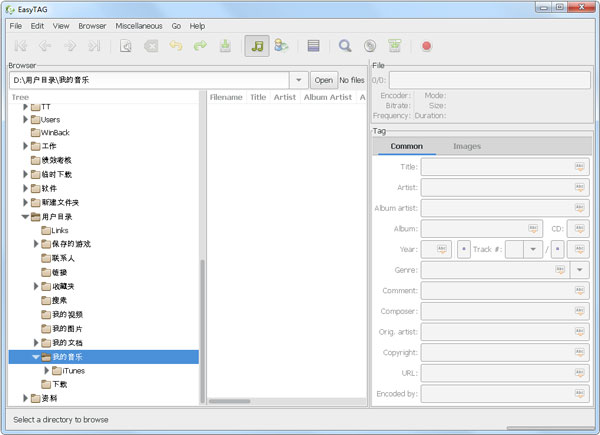Screen dimensions: 600x435
Task: Collapse the 我的音乐 folder node
Action: [x=36, y=357]
